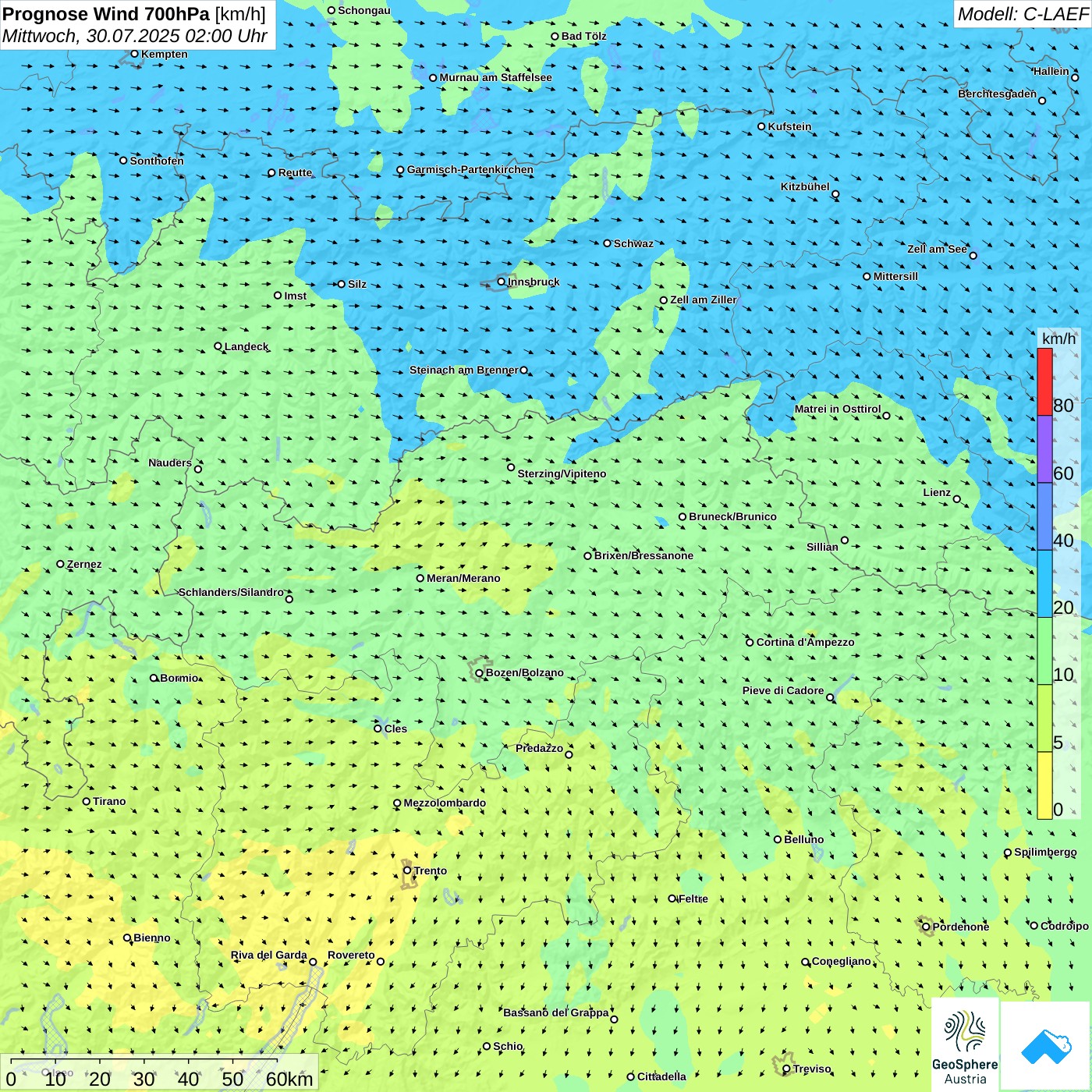Click the legend value "80"

tap(1063, 405)
